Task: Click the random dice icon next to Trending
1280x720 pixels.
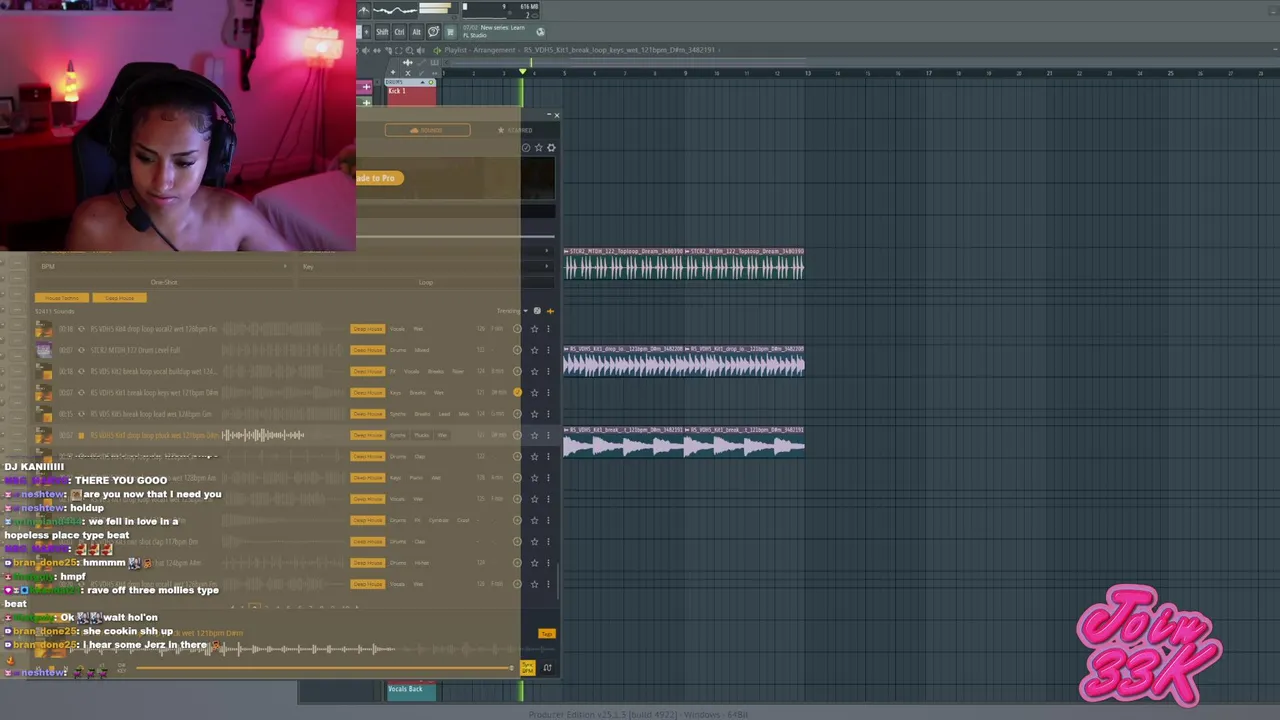Action: pos(537,311)
